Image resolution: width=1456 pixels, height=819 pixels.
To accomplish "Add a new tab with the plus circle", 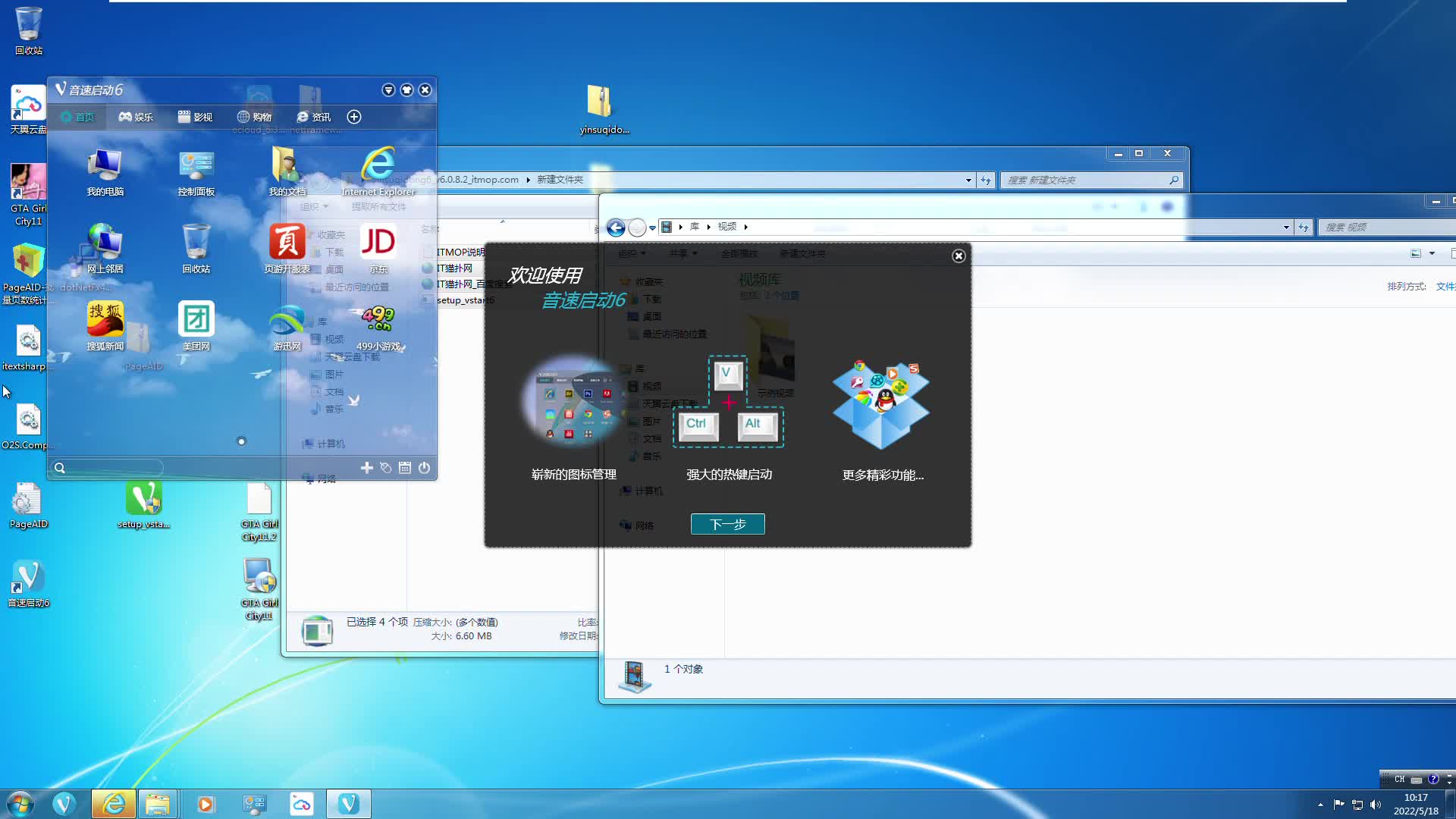I will tap(354, 117).
